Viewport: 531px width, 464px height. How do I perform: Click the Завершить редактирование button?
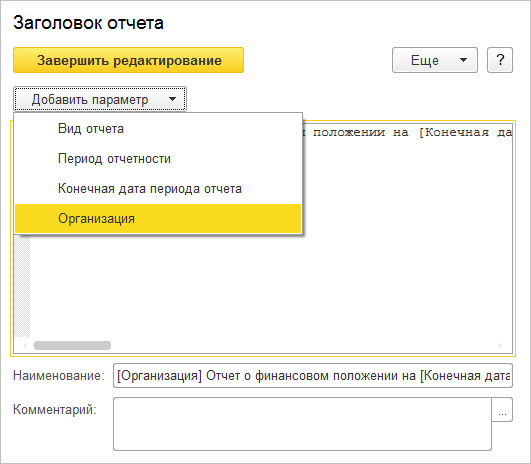coord(128,60)
